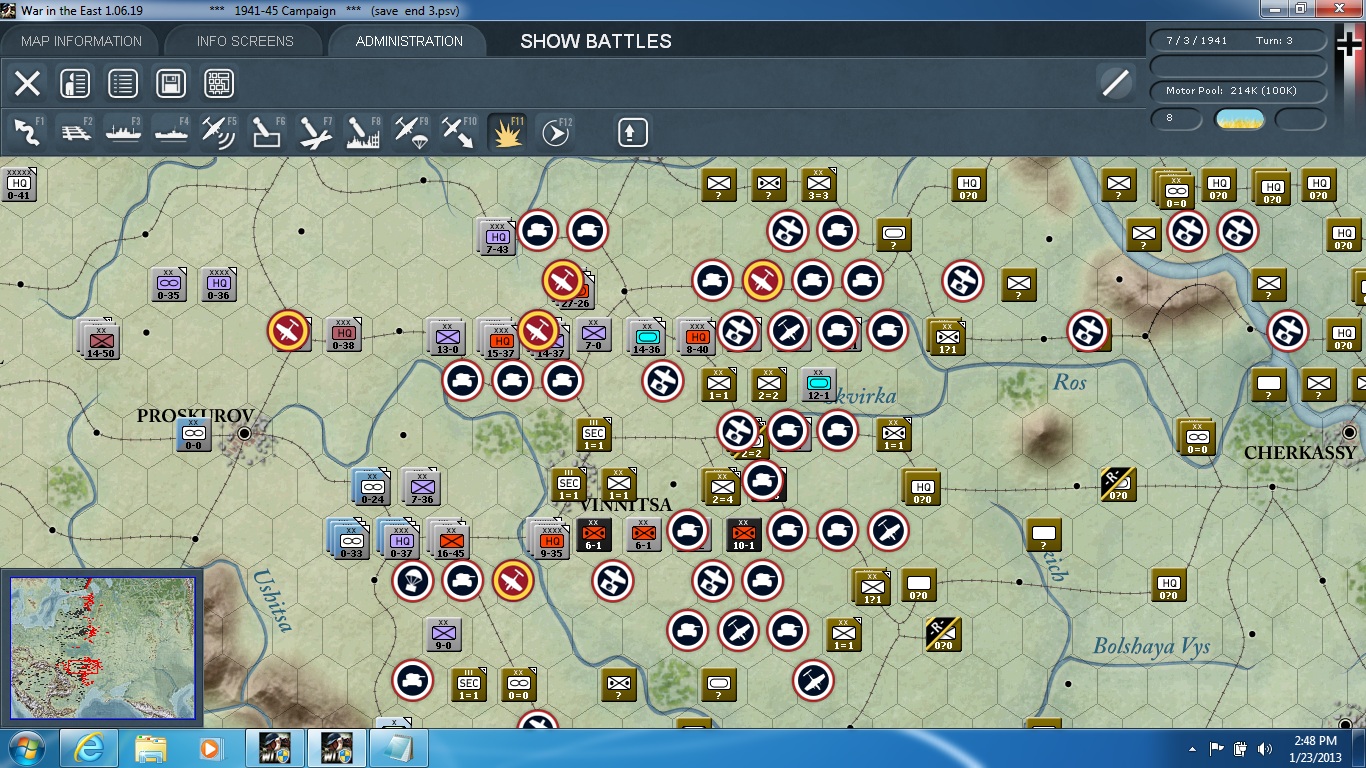This screenshot has height=768, width=1366.
Task: Toggle the diagonal slash round button
Action: (x=1115, y=83)
